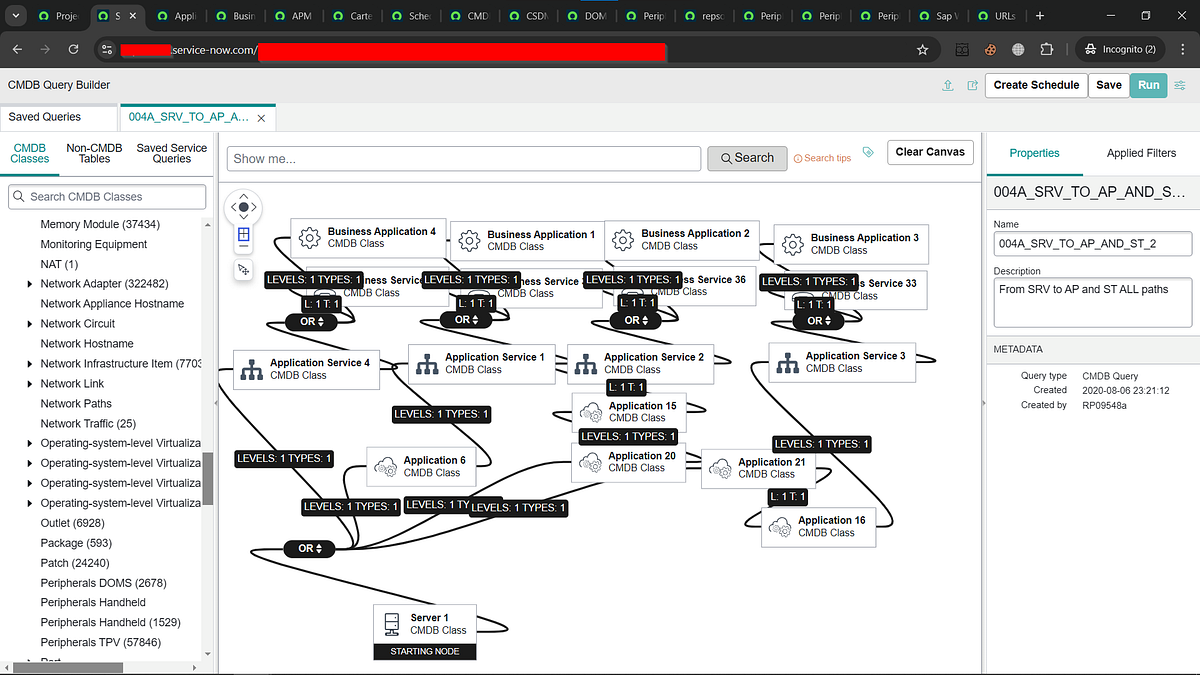1200x675 pixels.
Task: Expand the Network Infrastructure Item node
Action: coord(29,363)
